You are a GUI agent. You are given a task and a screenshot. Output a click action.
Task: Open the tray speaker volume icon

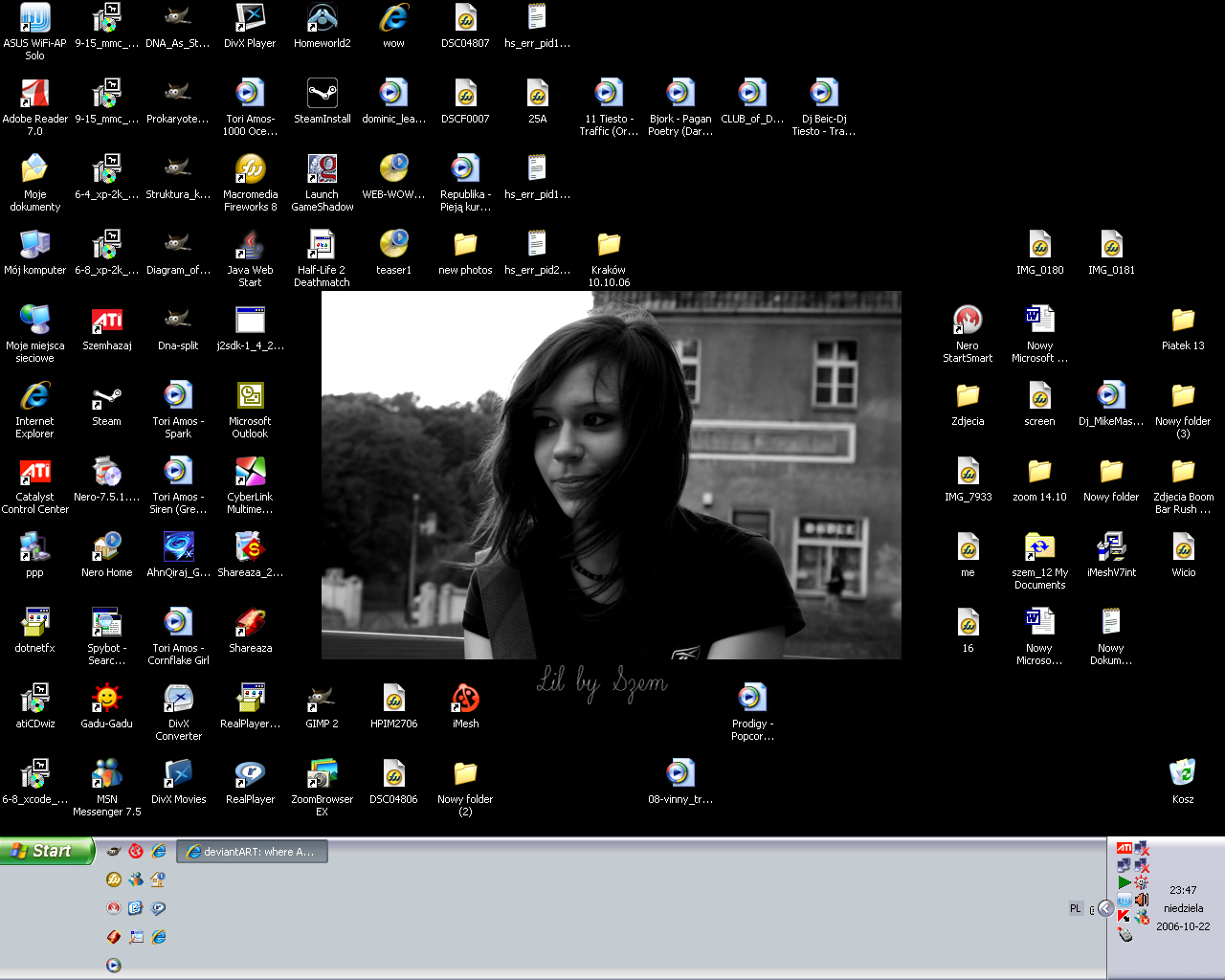[1142, 900]
